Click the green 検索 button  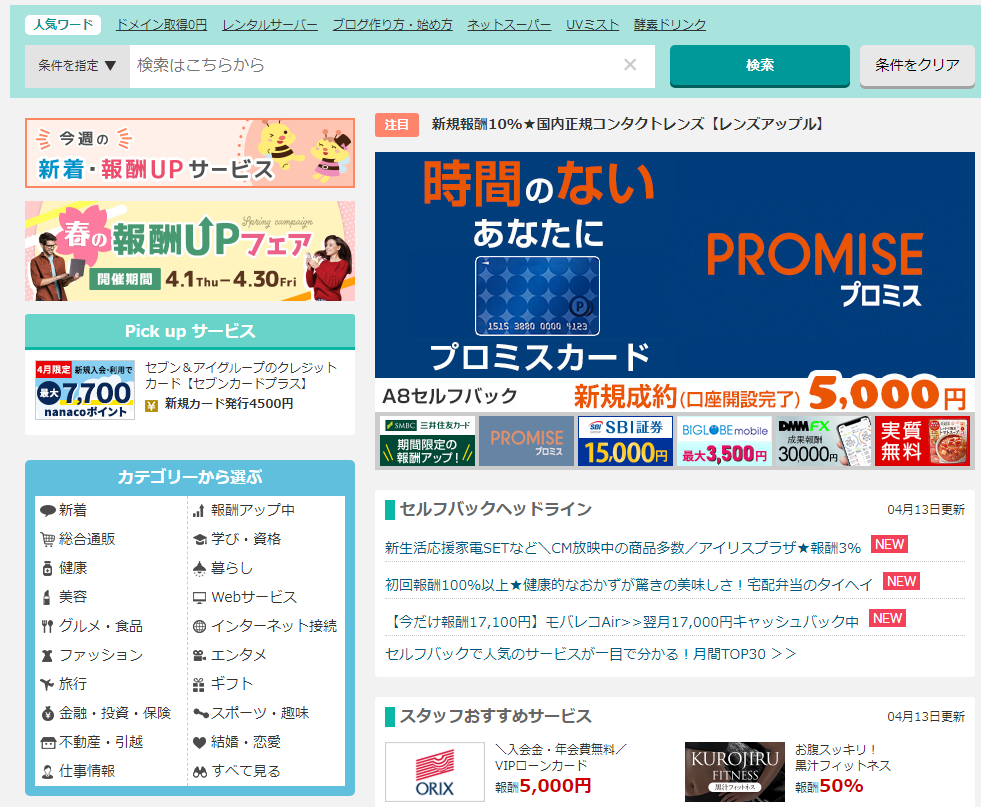(x=760, y=65)
